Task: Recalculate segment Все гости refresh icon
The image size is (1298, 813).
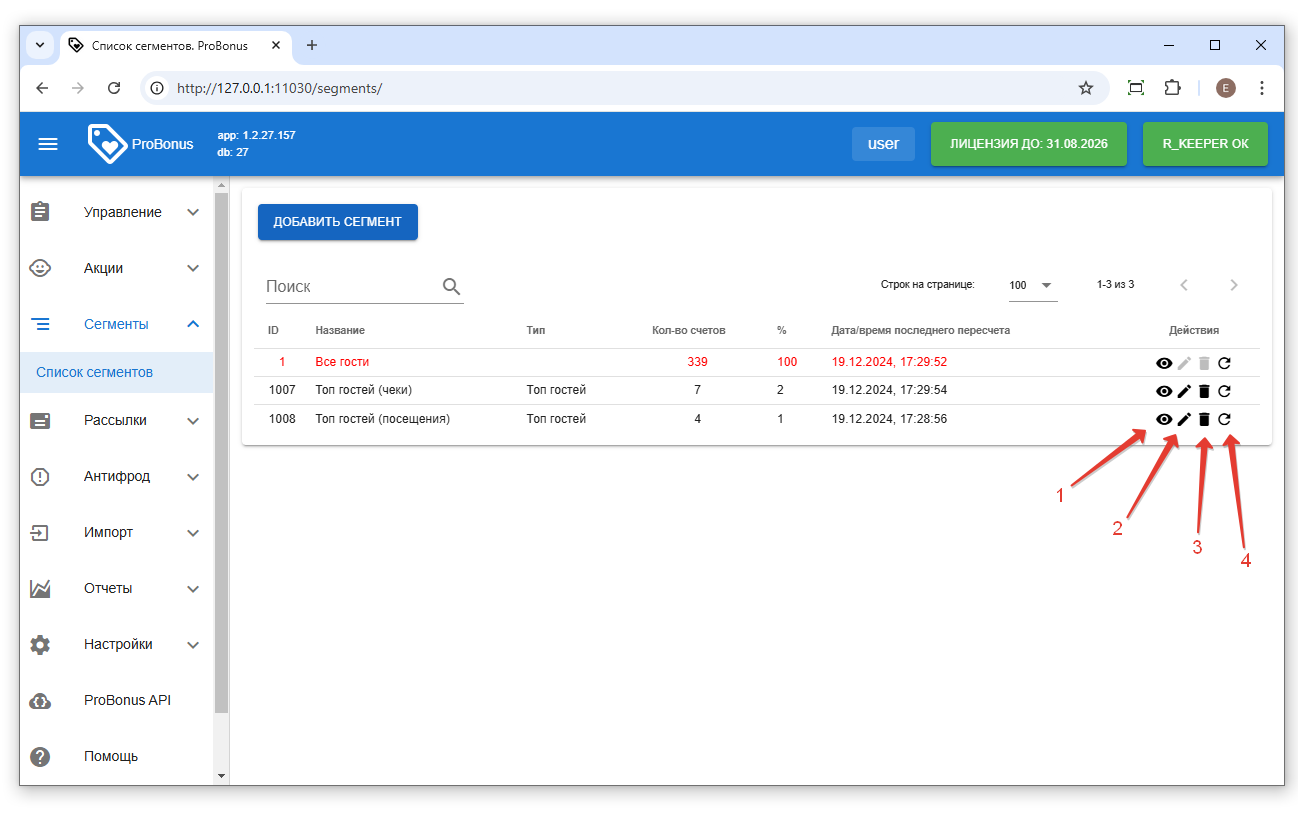Action: pyautogui.click(x=1224, y=363)
